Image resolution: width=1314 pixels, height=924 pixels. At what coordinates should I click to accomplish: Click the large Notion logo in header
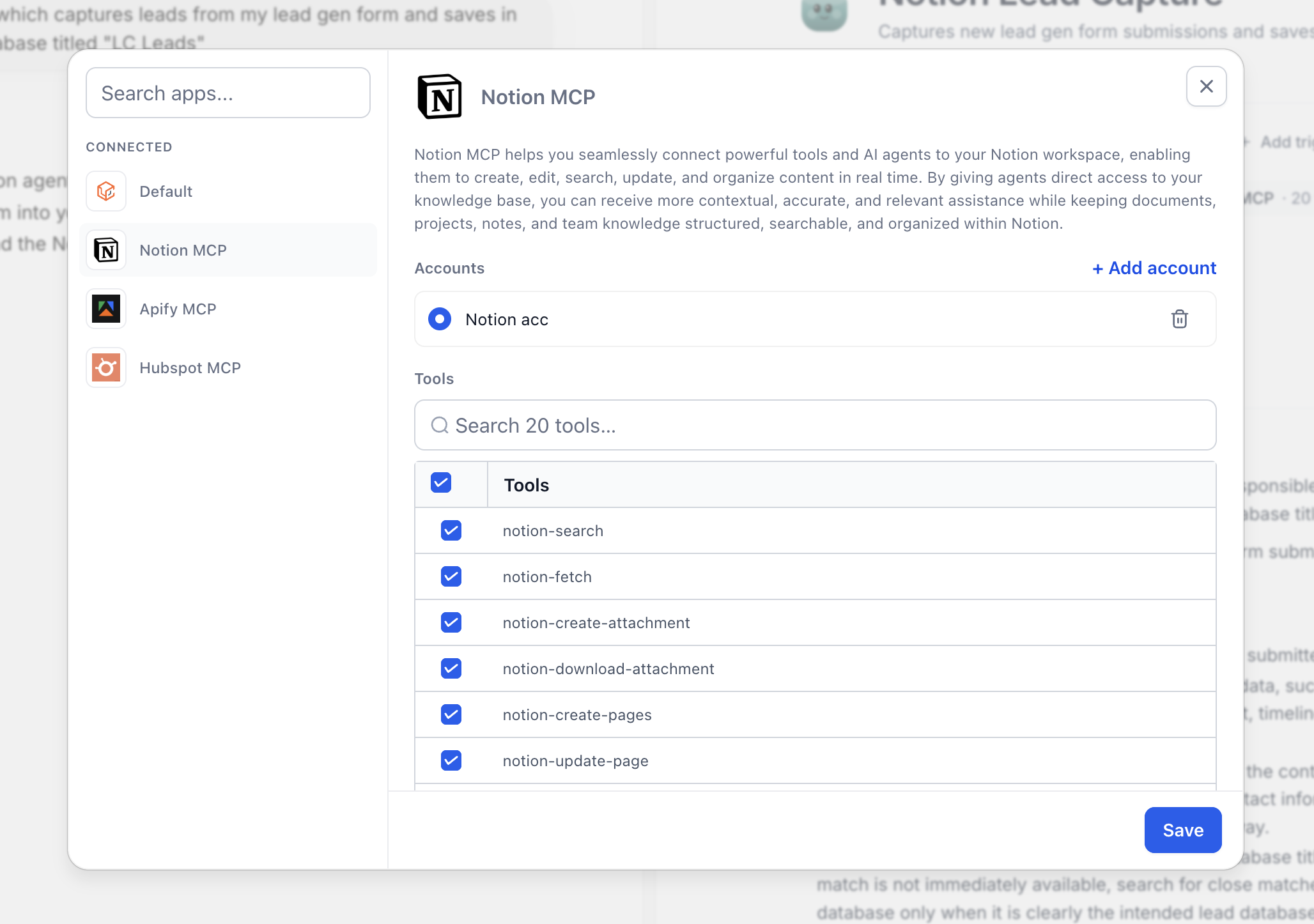pyautogui.click(x=440, y=96)
